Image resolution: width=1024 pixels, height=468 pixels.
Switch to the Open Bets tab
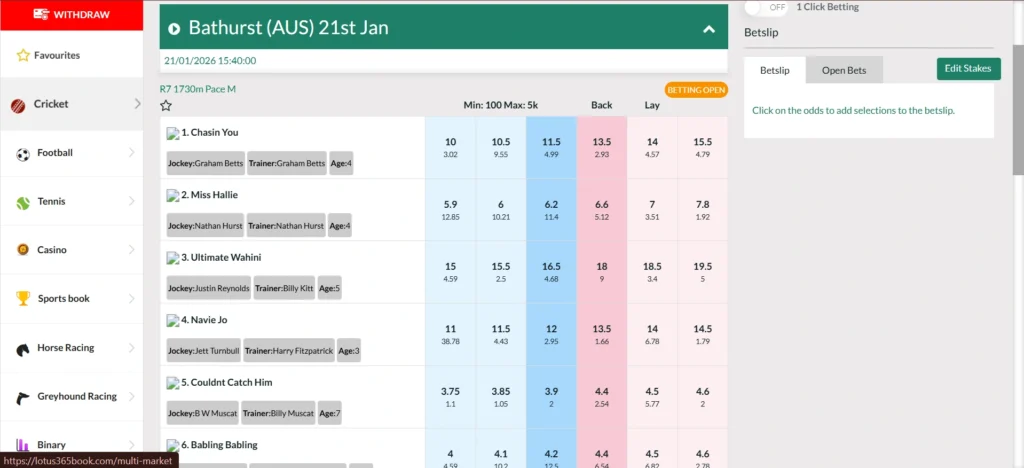click(844, 70)
